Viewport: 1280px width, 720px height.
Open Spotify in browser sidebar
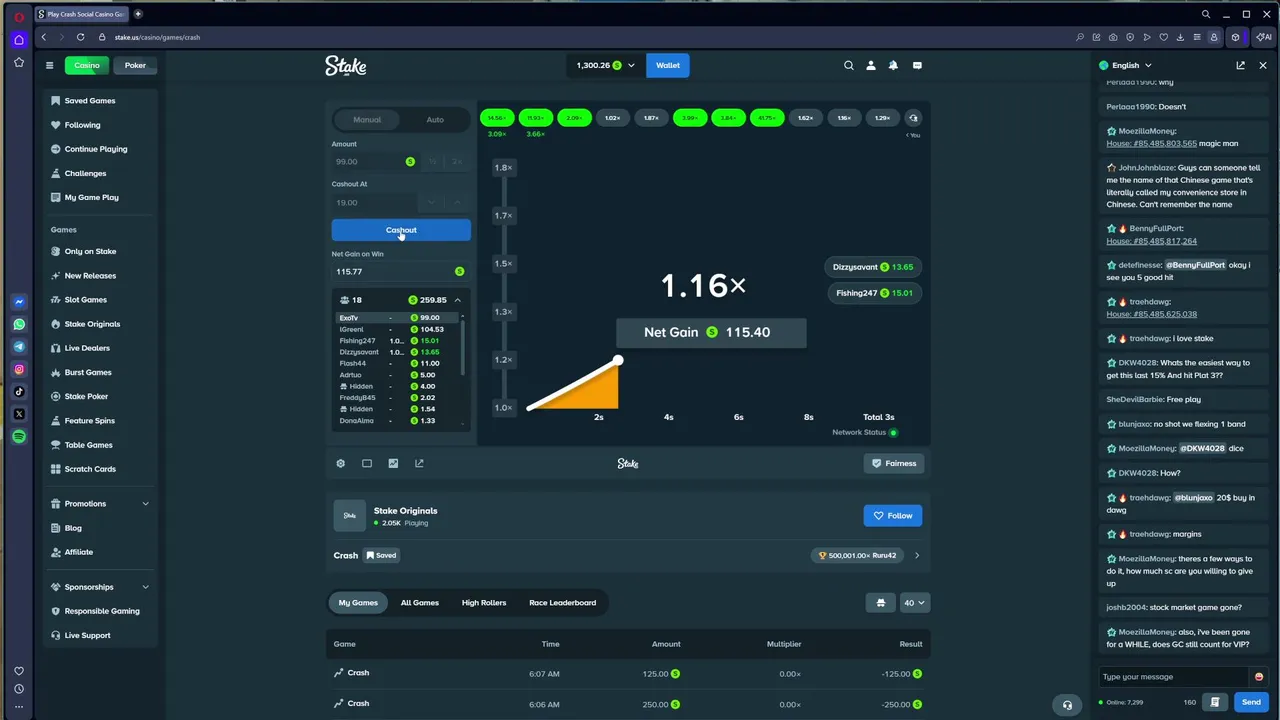point(19,437)
